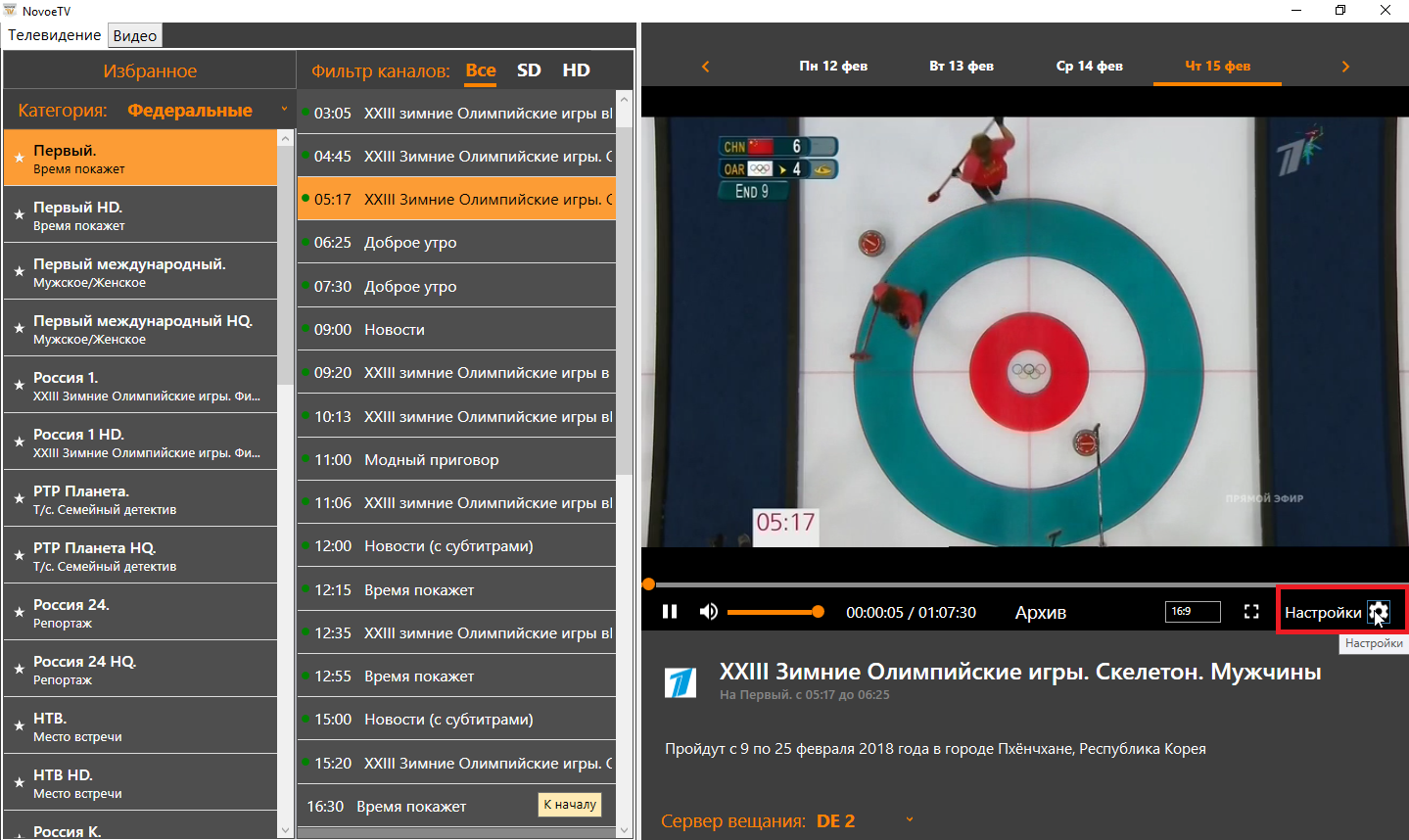
Task: Open the 16:9 aspect ratio dropdown
Action: [1193, 612]
